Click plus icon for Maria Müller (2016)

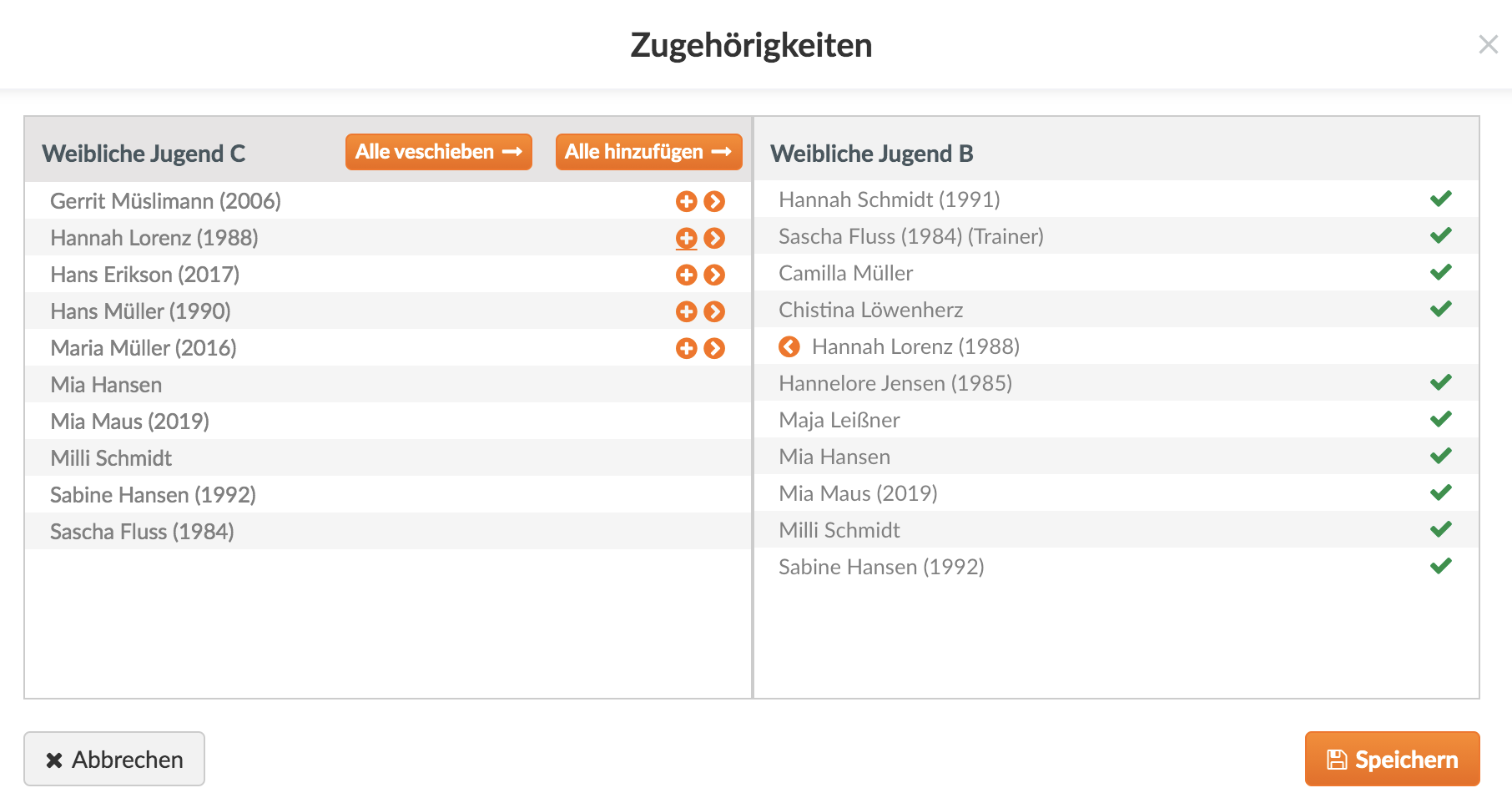pos(686,348)
